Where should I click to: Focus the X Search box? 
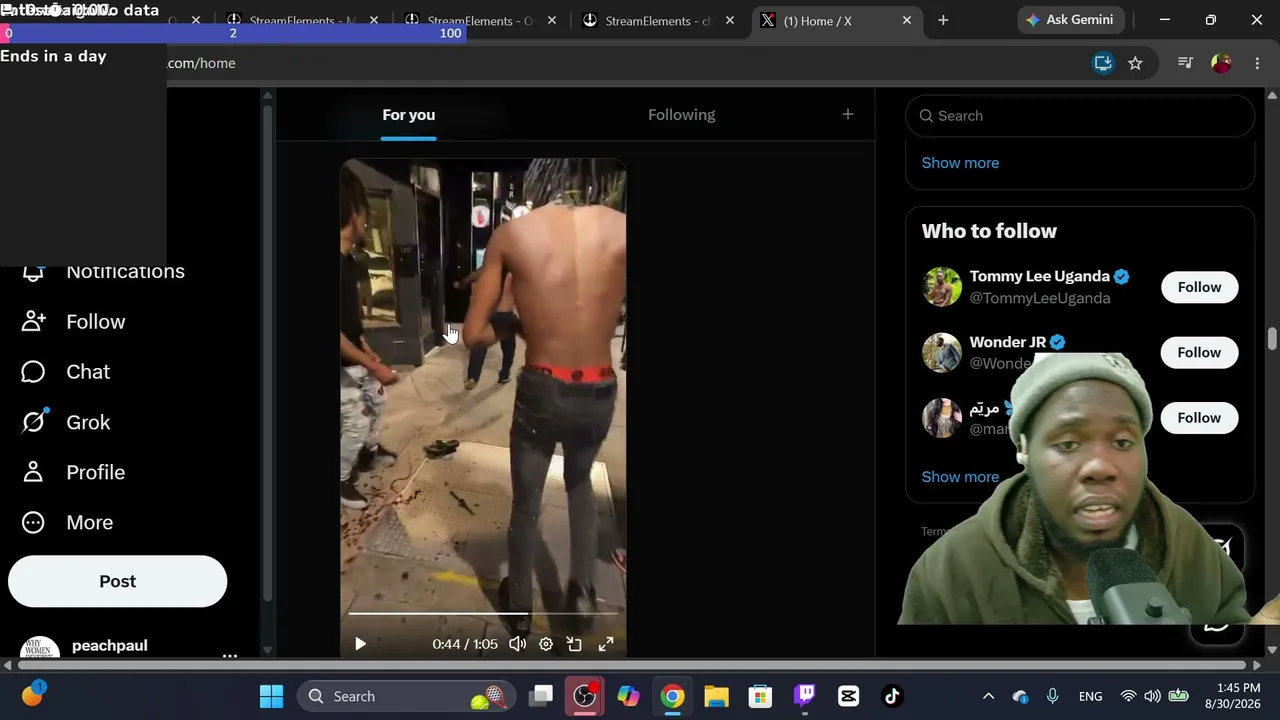1080,116
